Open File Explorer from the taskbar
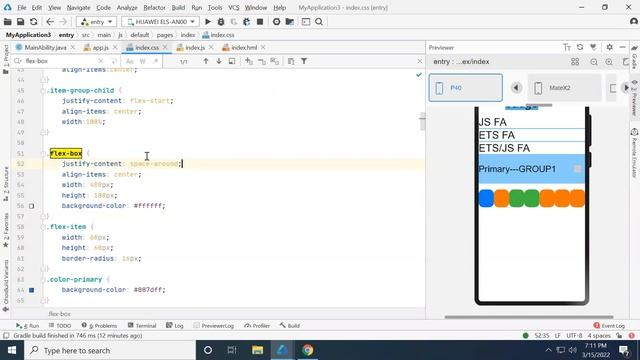Screen dimensions: 640x360 [x=257, y=350]
